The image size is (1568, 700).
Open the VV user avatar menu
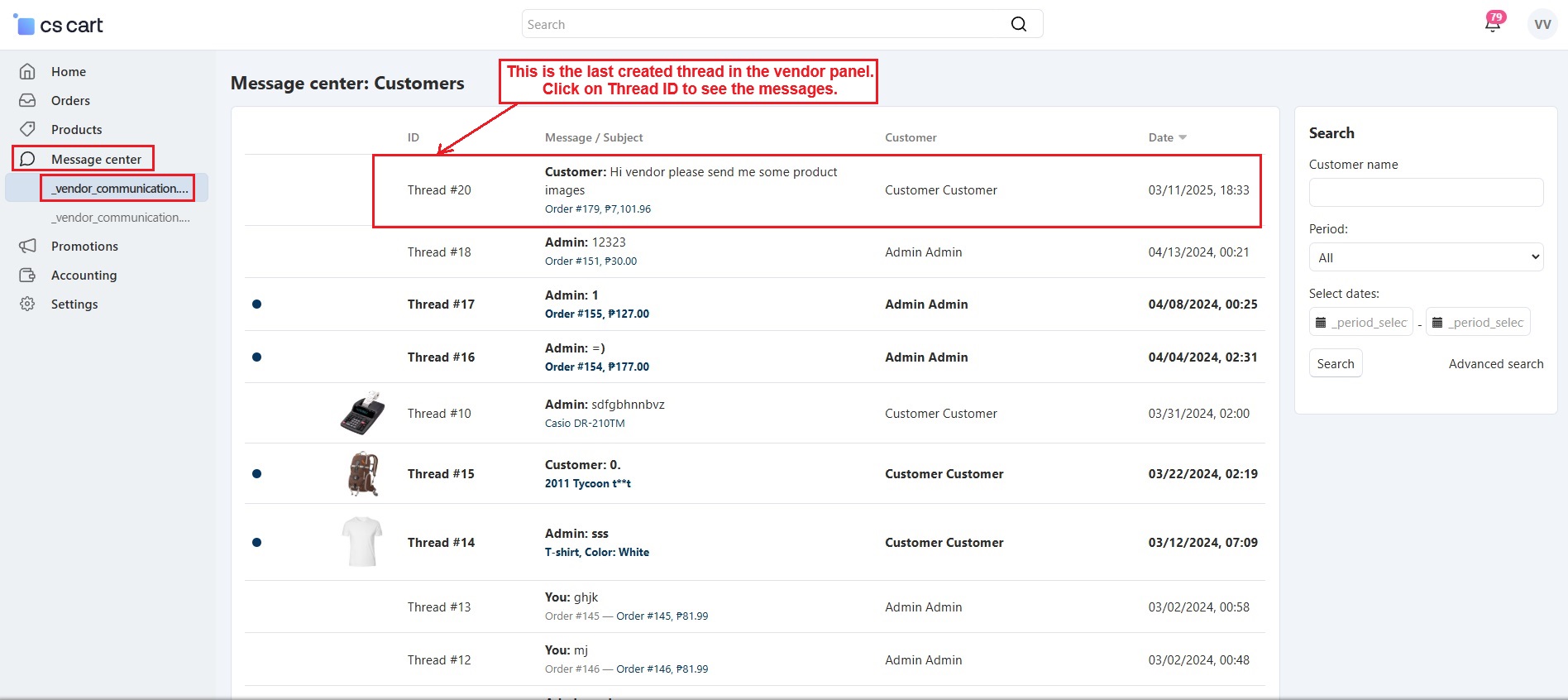coord(1542,24)
